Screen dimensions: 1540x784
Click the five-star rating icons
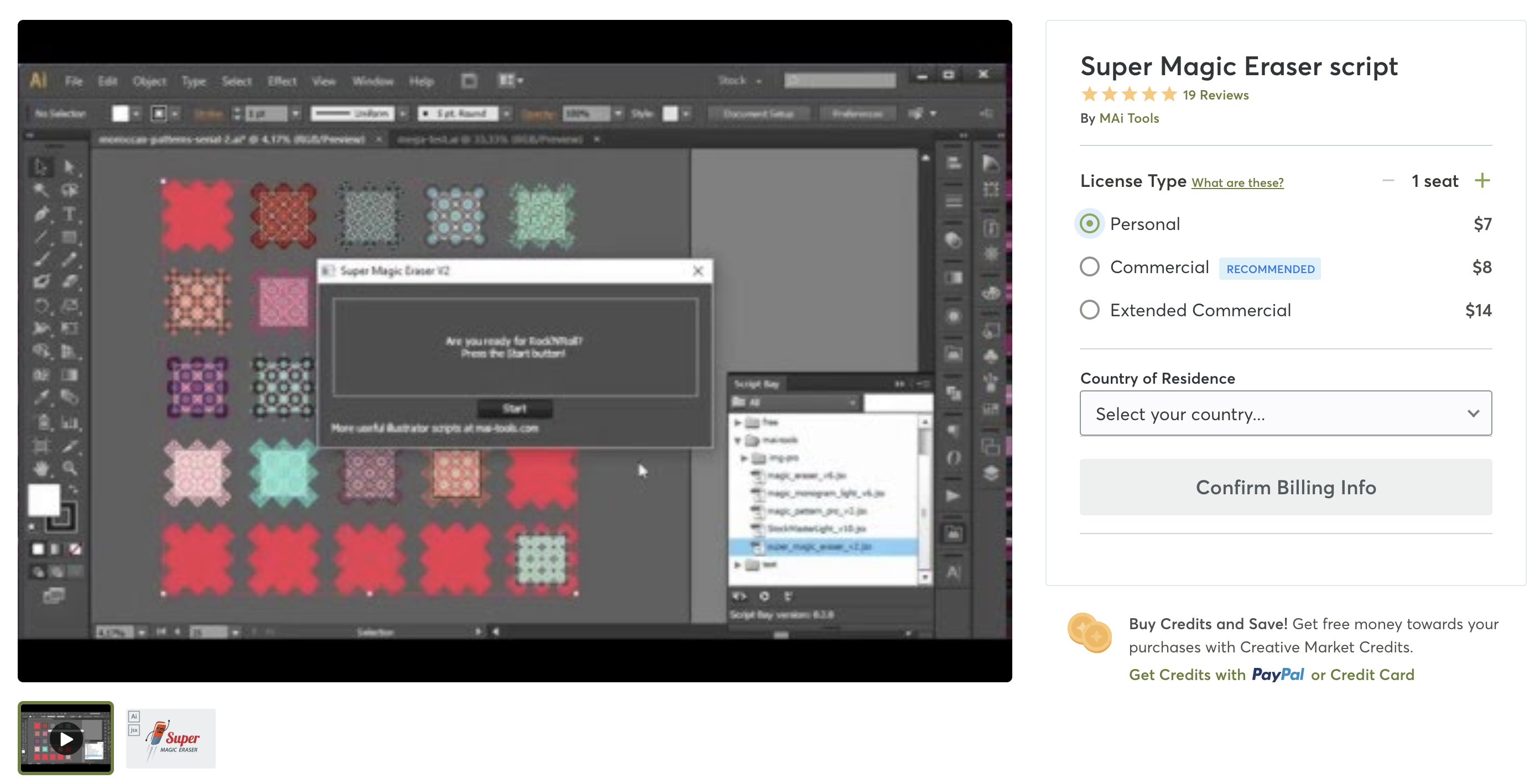tap(1128, 95)
